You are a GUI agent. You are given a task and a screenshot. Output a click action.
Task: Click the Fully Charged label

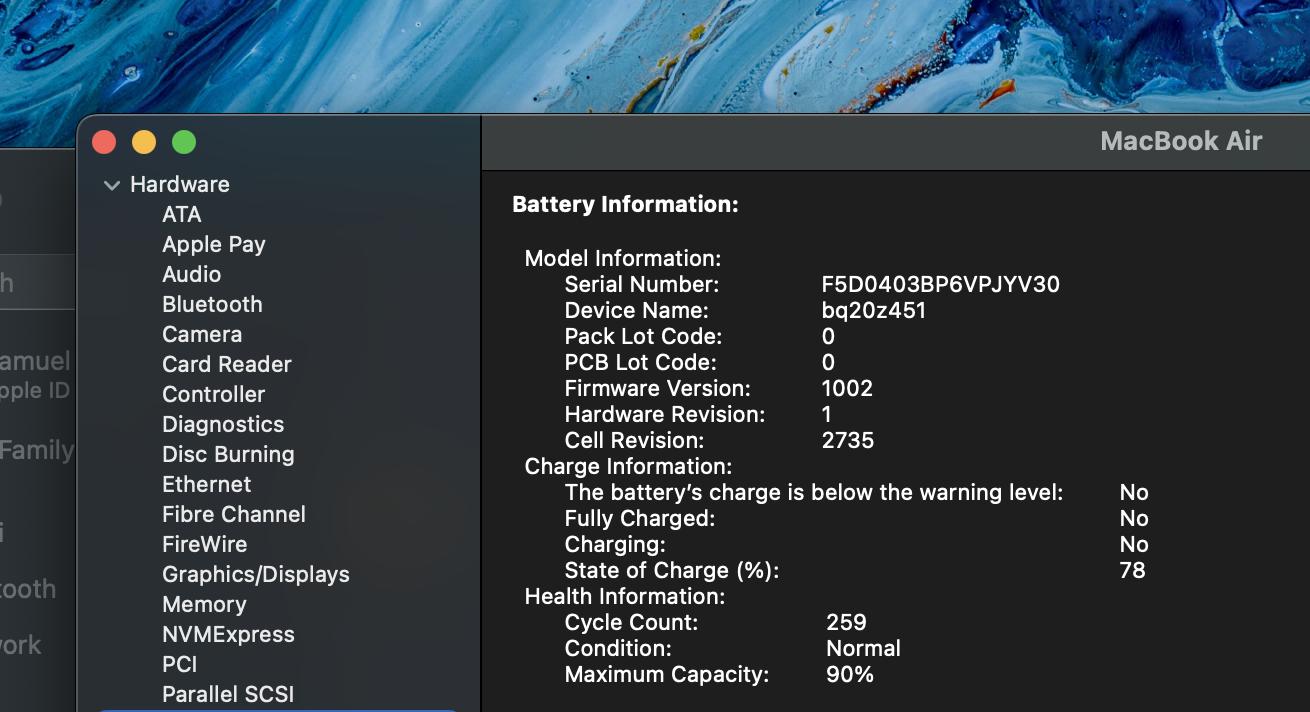[640, 518]
